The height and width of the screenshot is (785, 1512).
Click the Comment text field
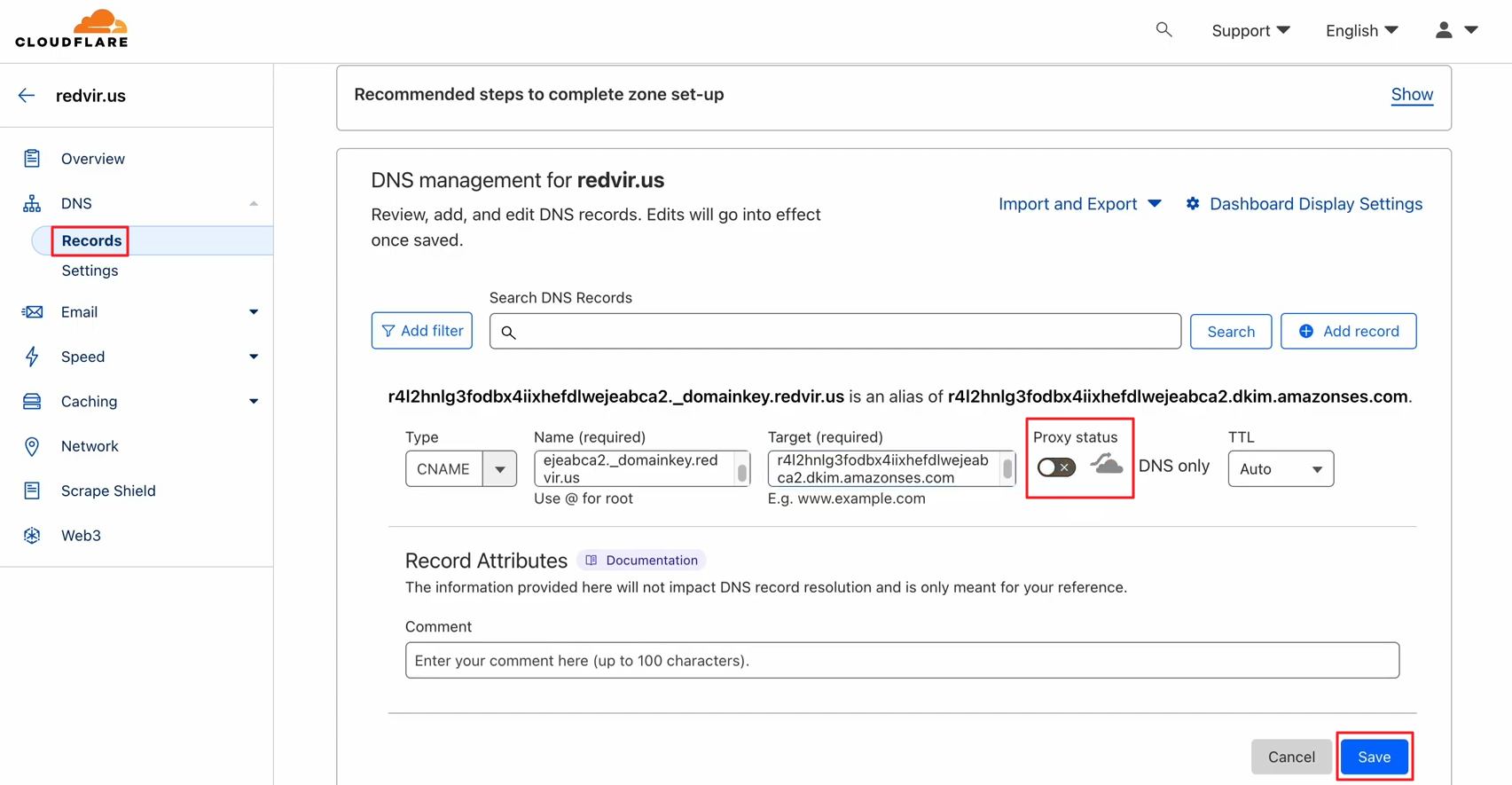pos(902,661)
